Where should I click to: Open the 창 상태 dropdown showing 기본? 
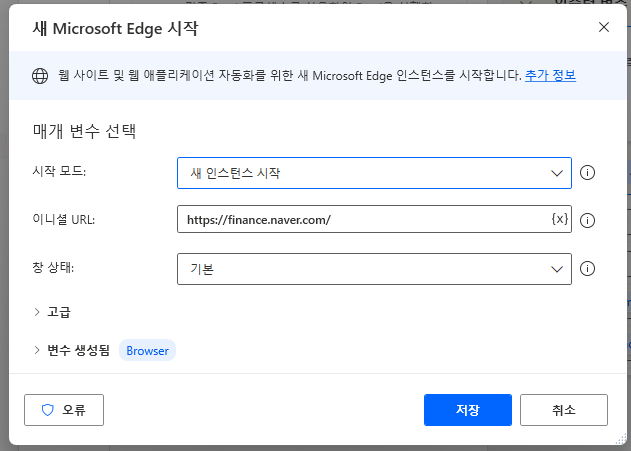pyautogui.click(x=374, y=269)
